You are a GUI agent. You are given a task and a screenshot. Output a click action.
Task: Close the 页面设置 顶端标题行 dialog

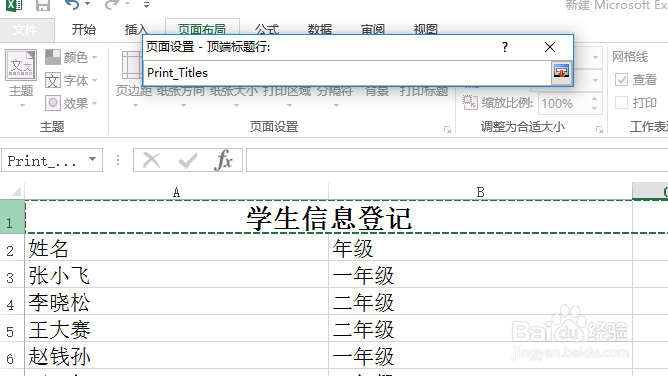(550, 47)
